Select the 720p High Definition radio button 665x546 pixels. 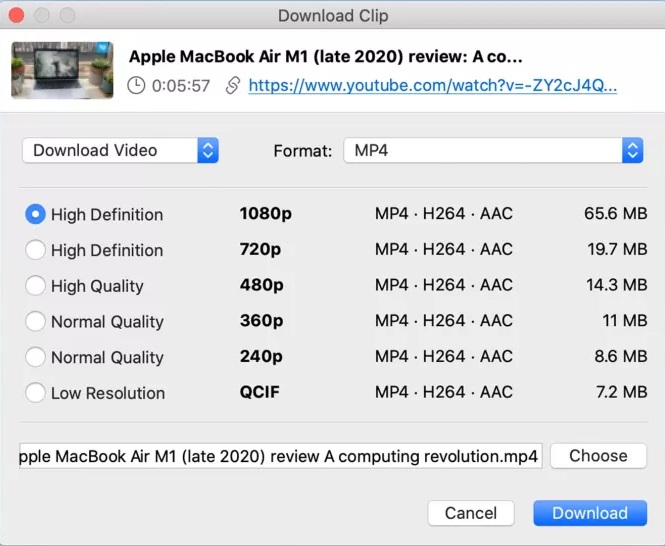(x=35, y=250)
